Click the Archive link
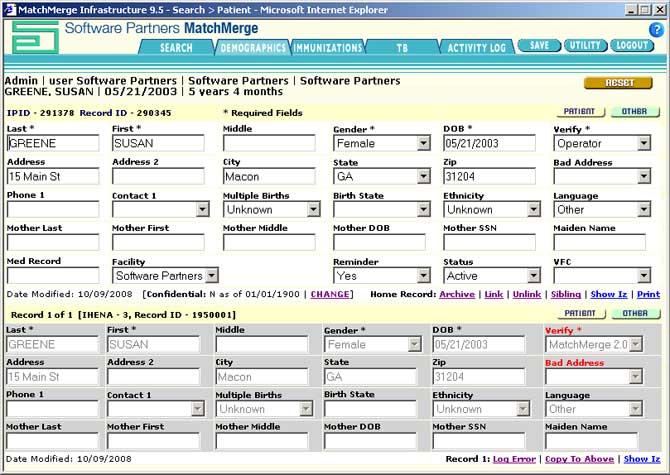Image resolution: width=670 pixels, height=475 pixels. pyautogui.click(x=457, y=294)
